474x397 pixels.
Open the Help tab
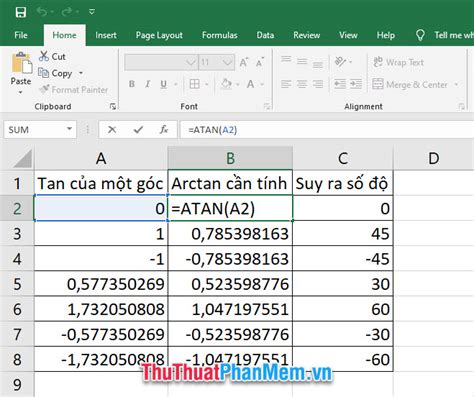pos(386,35)
